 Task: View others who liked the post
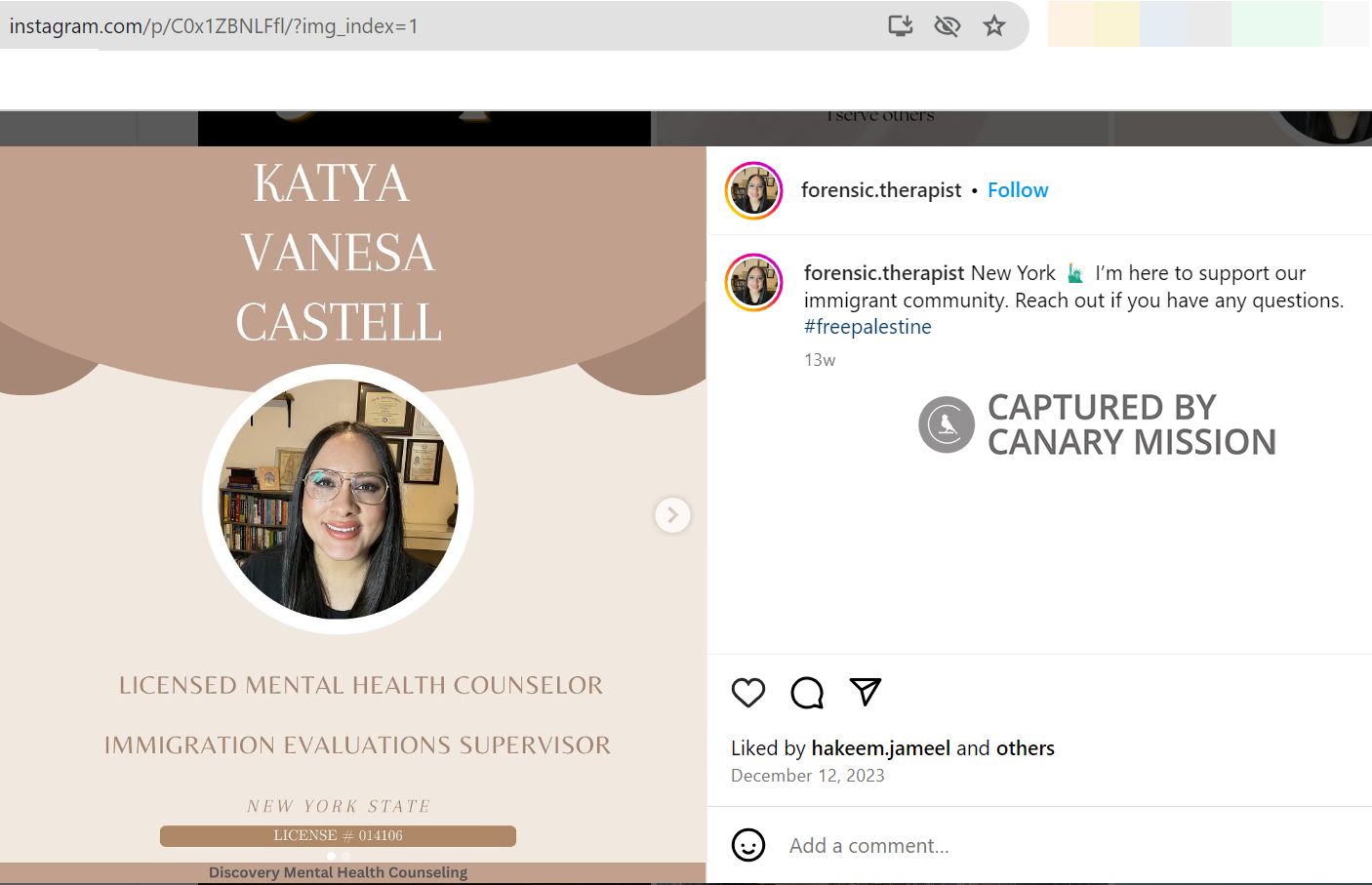pos(1026,748)
